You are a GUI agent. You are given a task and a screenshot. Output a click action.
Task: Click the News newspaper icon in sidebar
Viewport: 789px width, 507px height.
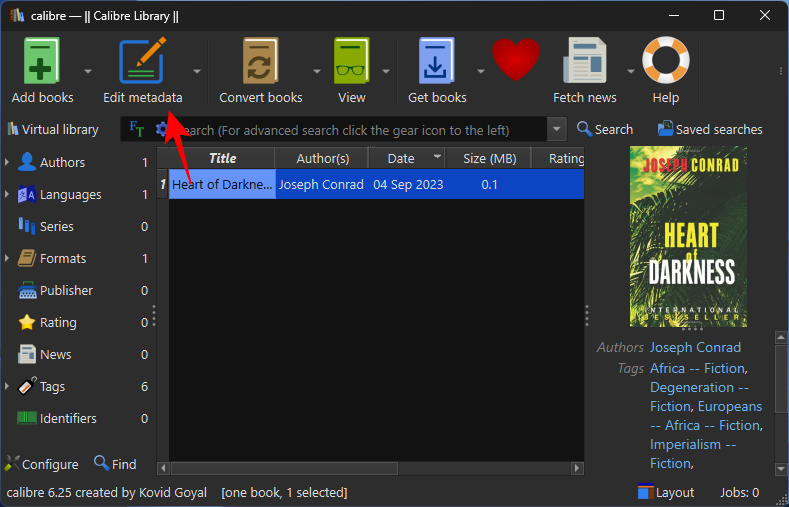[27, 354]
